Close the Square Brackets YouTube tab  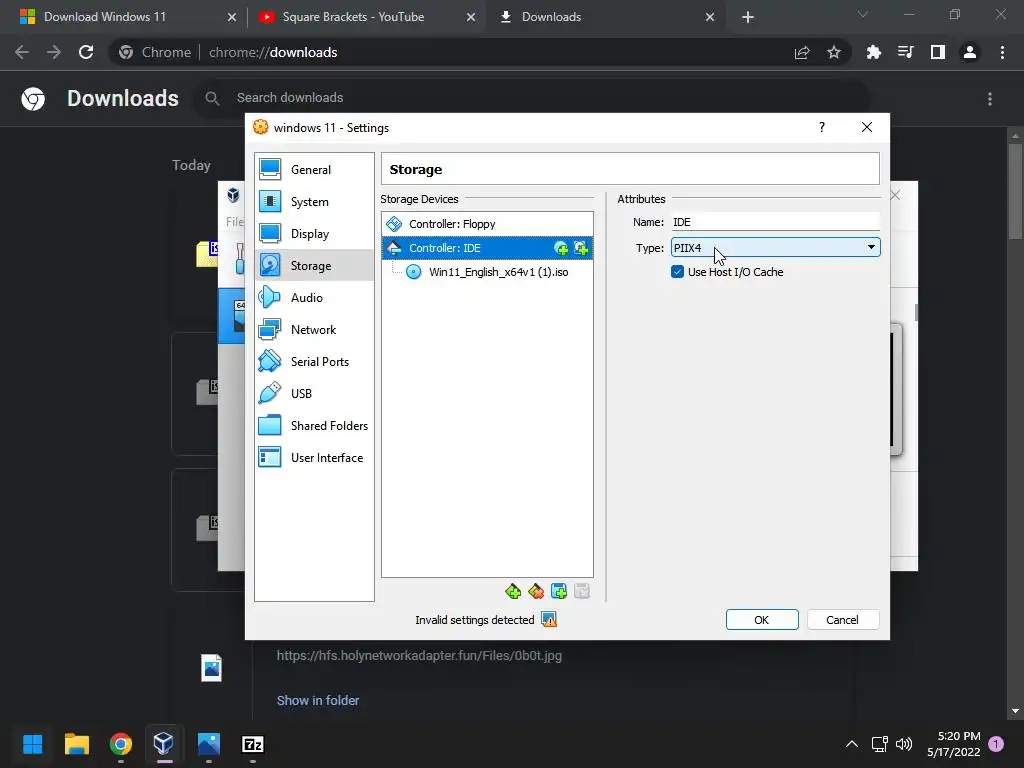(x=471, y=17)
